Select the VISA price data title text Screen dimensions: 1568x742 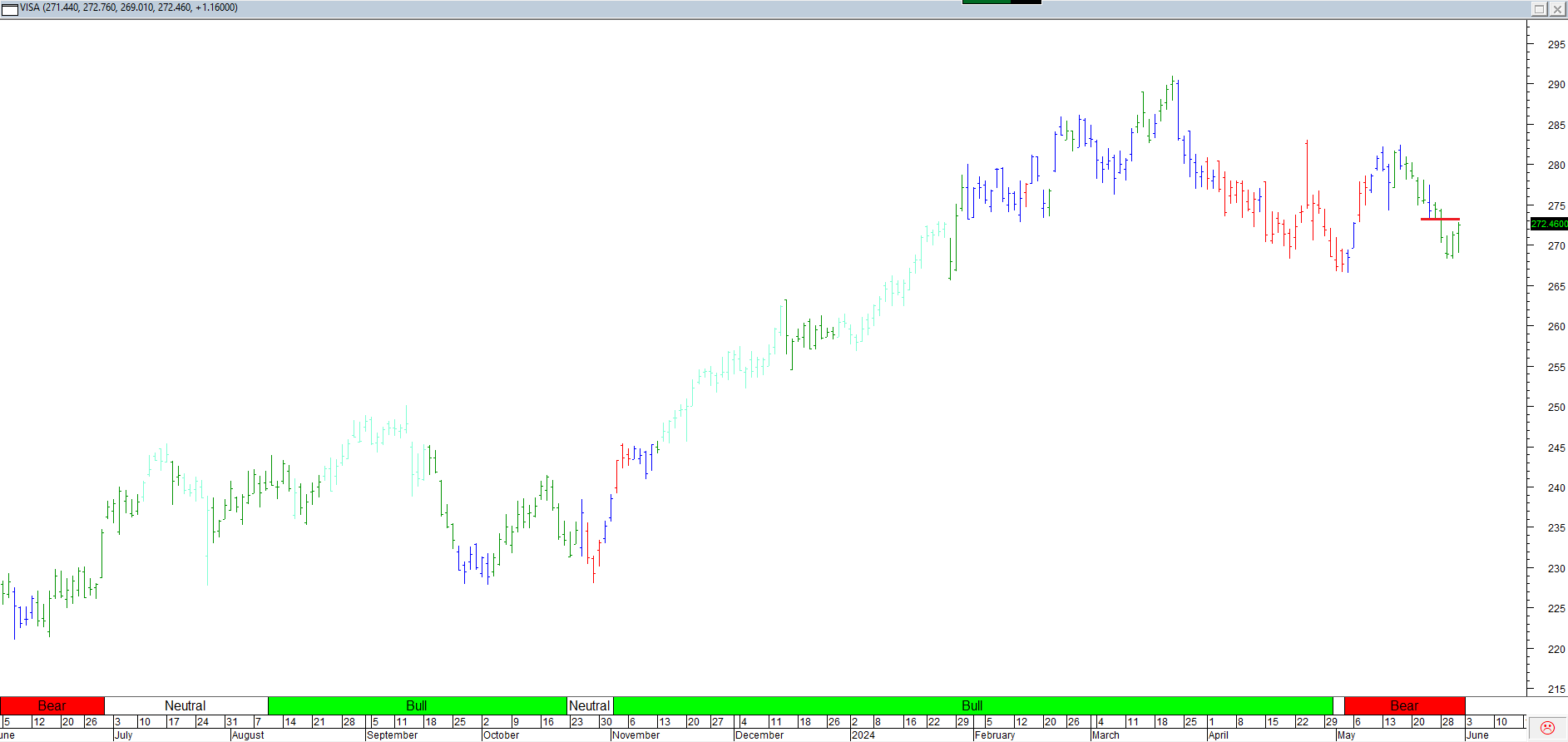tap(129, 7)
